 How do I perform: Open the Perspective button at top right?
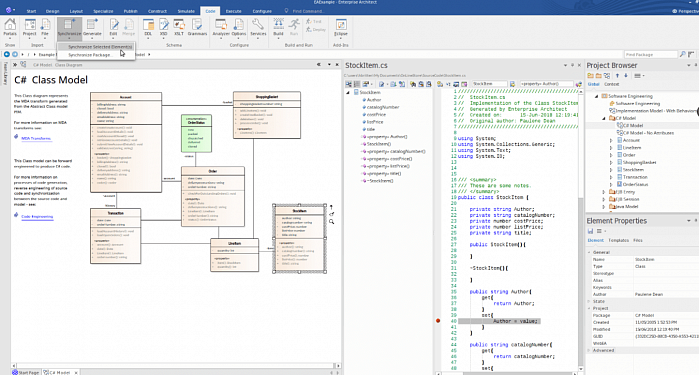point(685,11)
